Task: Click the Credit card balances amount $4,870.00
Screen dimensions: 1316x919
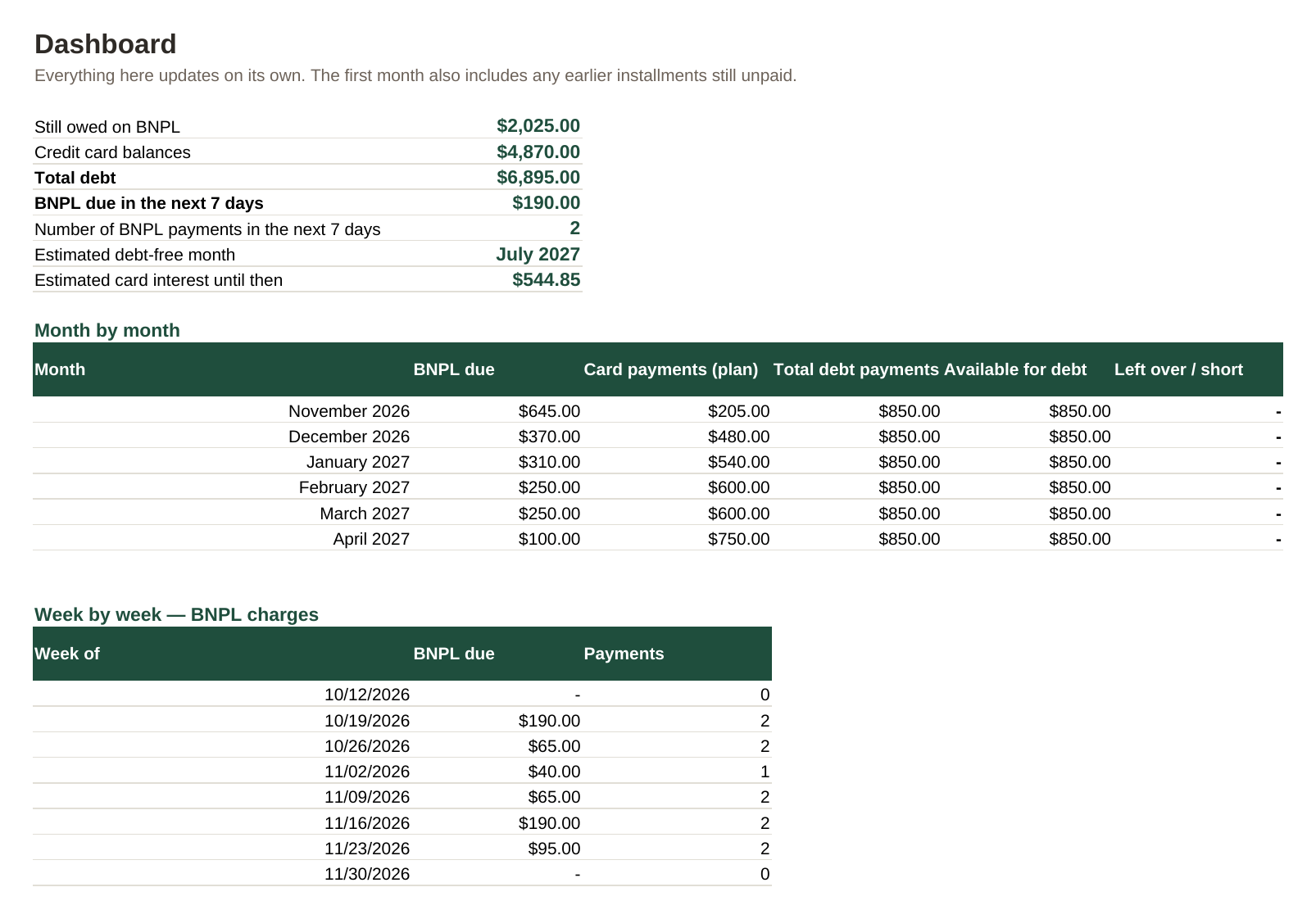Action: [538, 152]
